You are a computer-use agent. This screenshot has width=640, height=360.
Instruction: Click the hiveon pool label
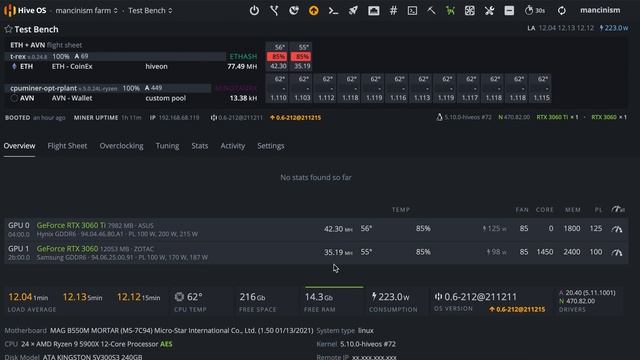[156, 66]
